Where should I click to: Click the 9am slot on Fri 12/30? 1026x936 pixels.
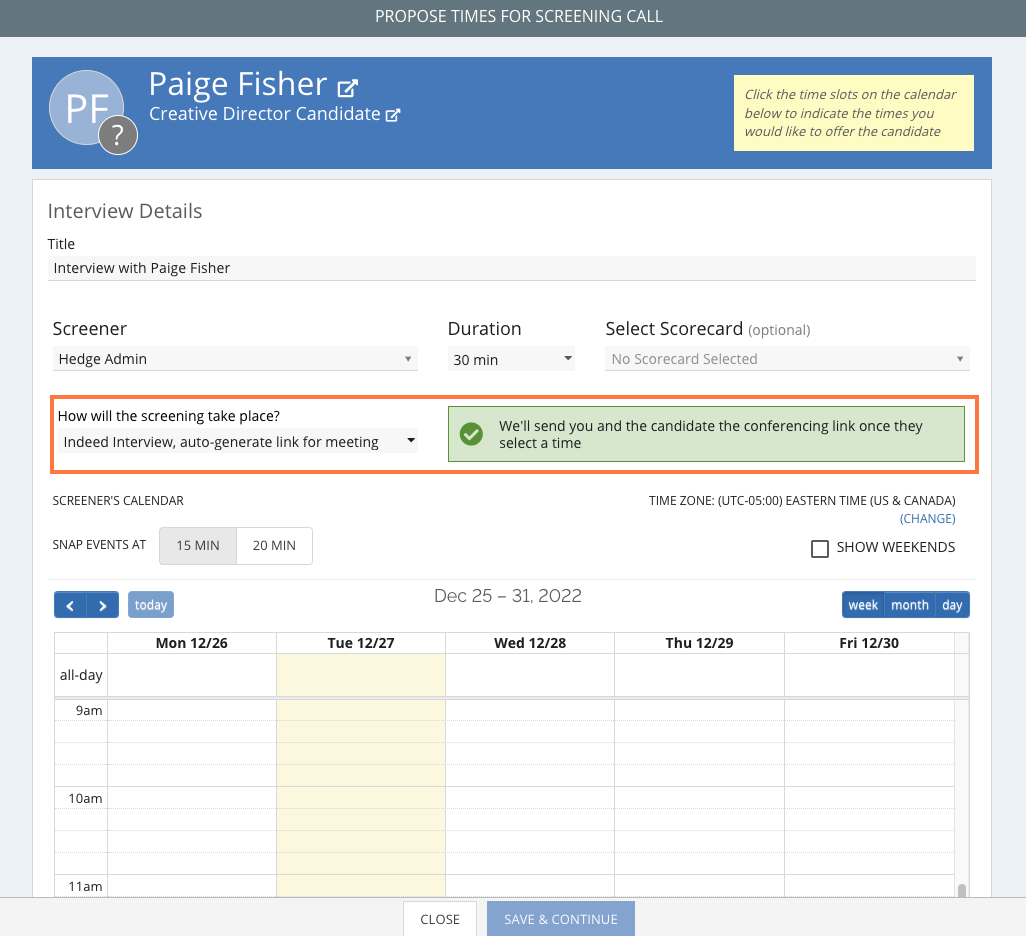[x=869, y=711]
